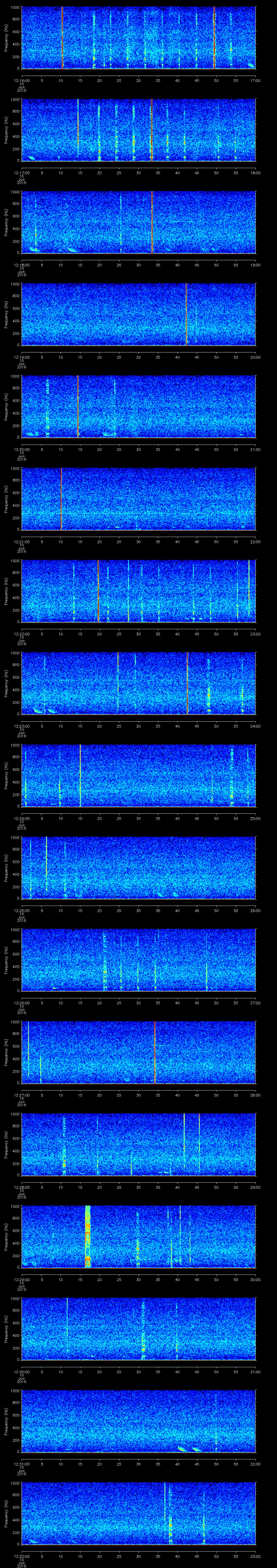This screenshot has height=1568, width=277.
Task: Select the spectrogram panel starting at 12:23:00
Action: point(138,683)
